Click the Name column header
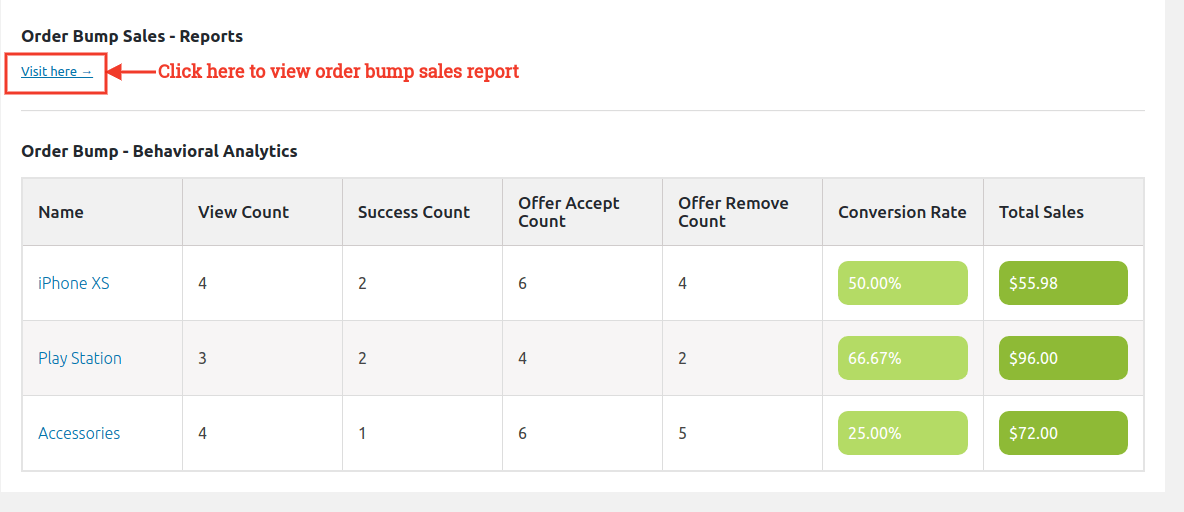This screenshot has height=512, width=1184. point(61,212)
